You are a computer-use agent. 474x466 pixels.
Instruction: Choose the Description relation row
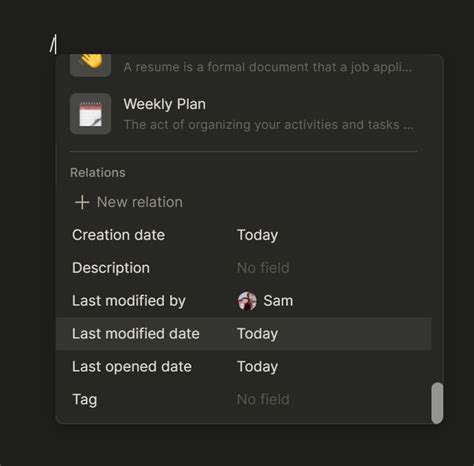(x=244, y=268)
